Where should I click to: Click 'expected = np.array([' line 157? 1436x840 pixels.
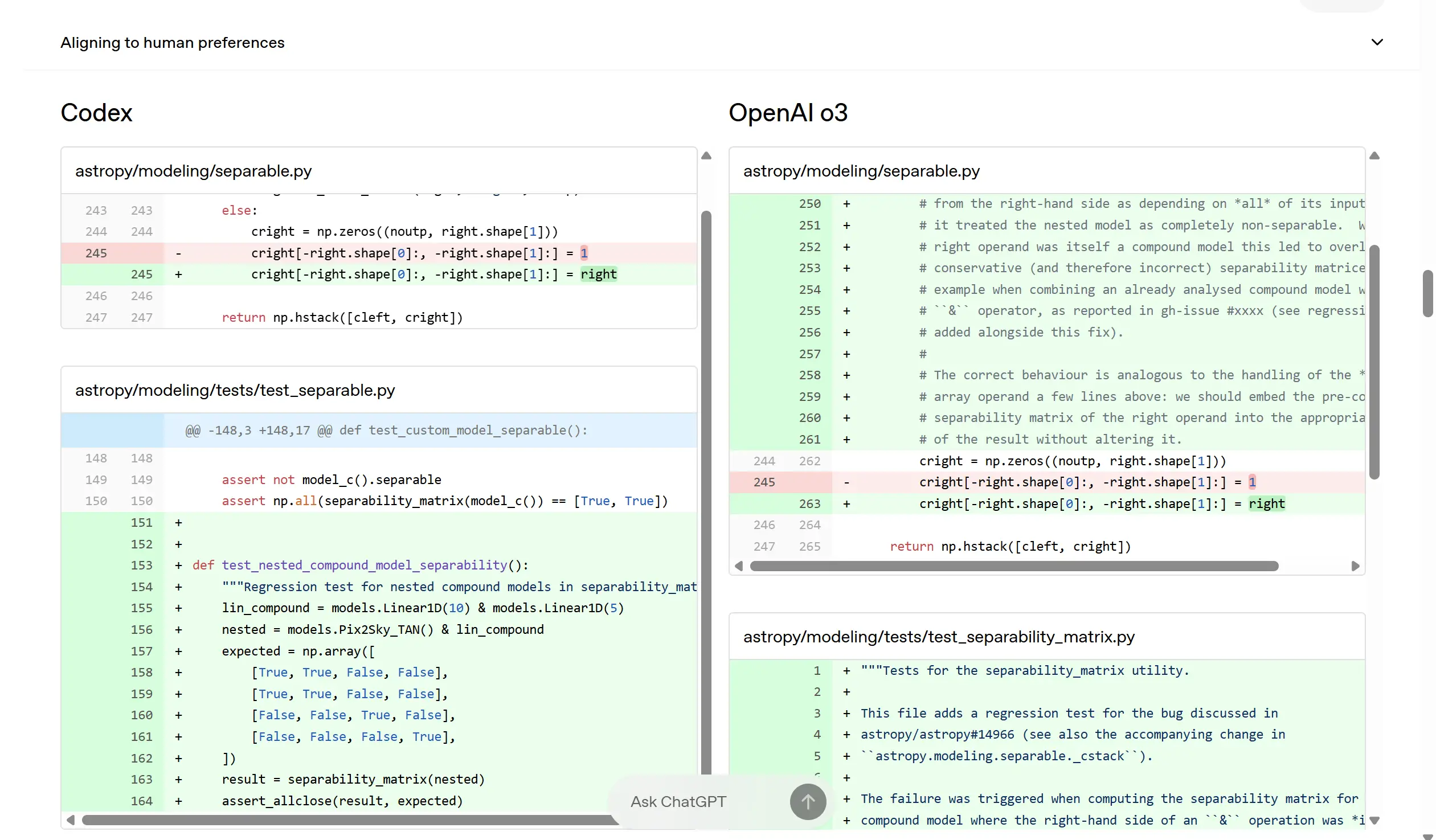click(x=379, y=651)
